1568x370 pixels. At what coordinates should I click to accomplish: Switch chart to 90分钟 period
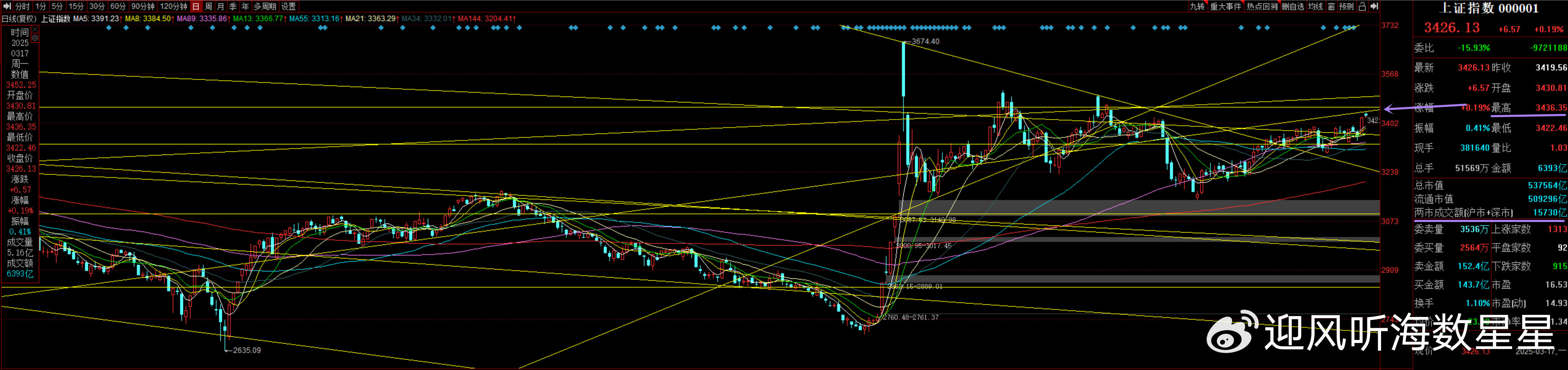(x=143, y=6)
